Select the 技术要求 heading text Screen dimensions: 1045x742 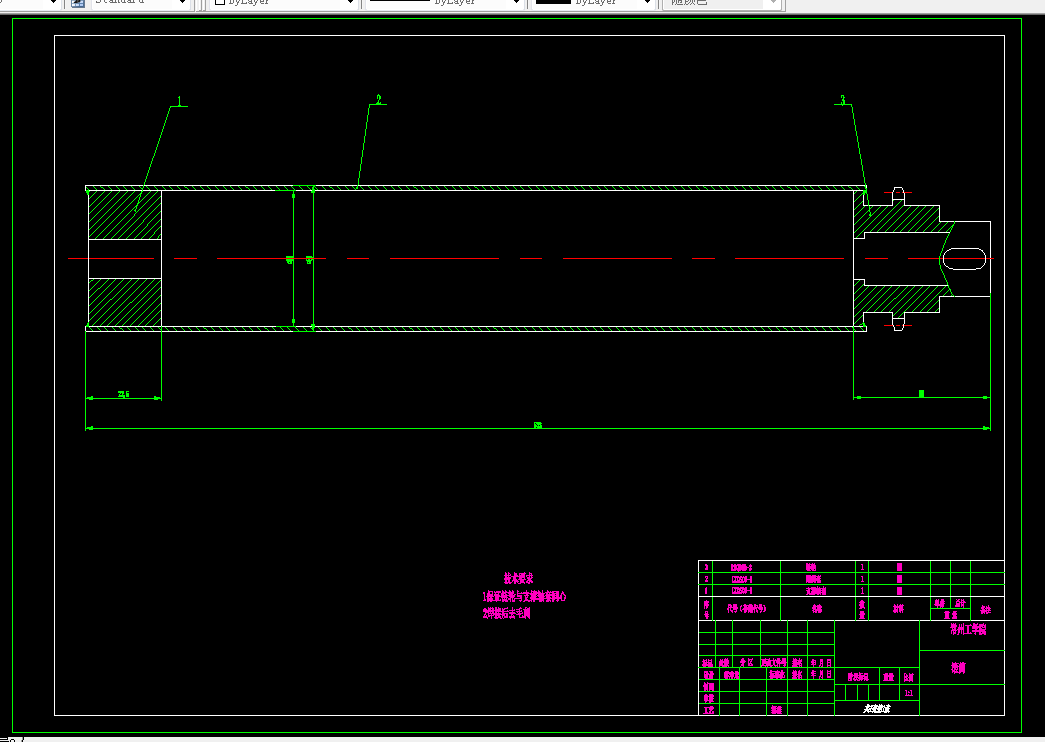point(518,578)
